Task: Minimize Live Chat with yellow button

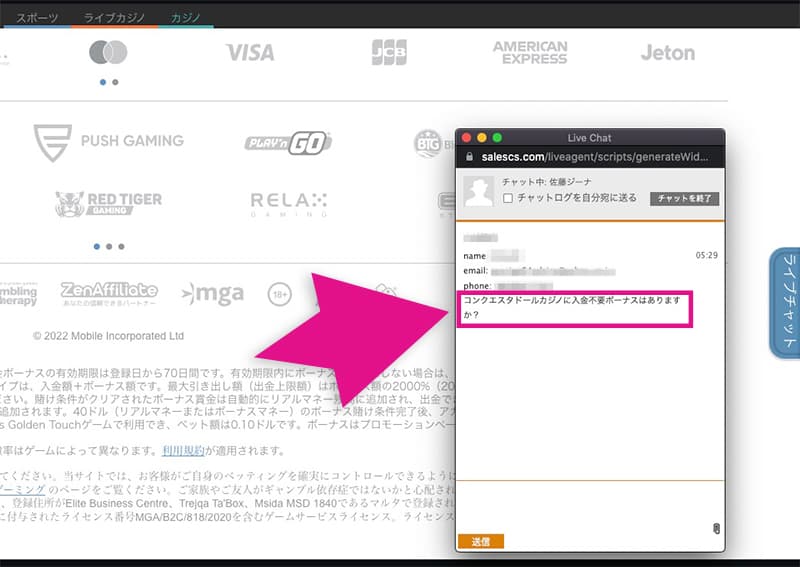Action: click(482, 138)
